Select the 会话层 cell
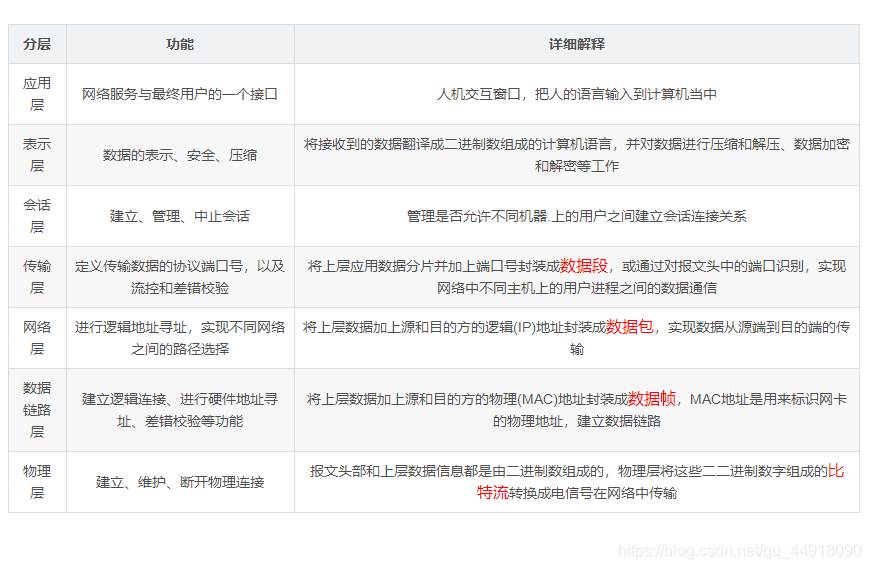871x569 pixels. [x=37, y=216]
